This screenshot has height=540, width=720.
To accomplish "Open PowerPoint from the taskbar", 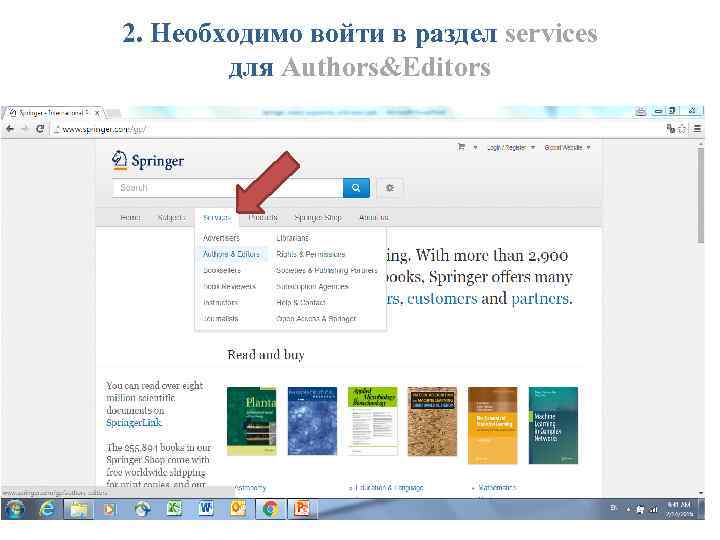I will click(x=302, y=508).
